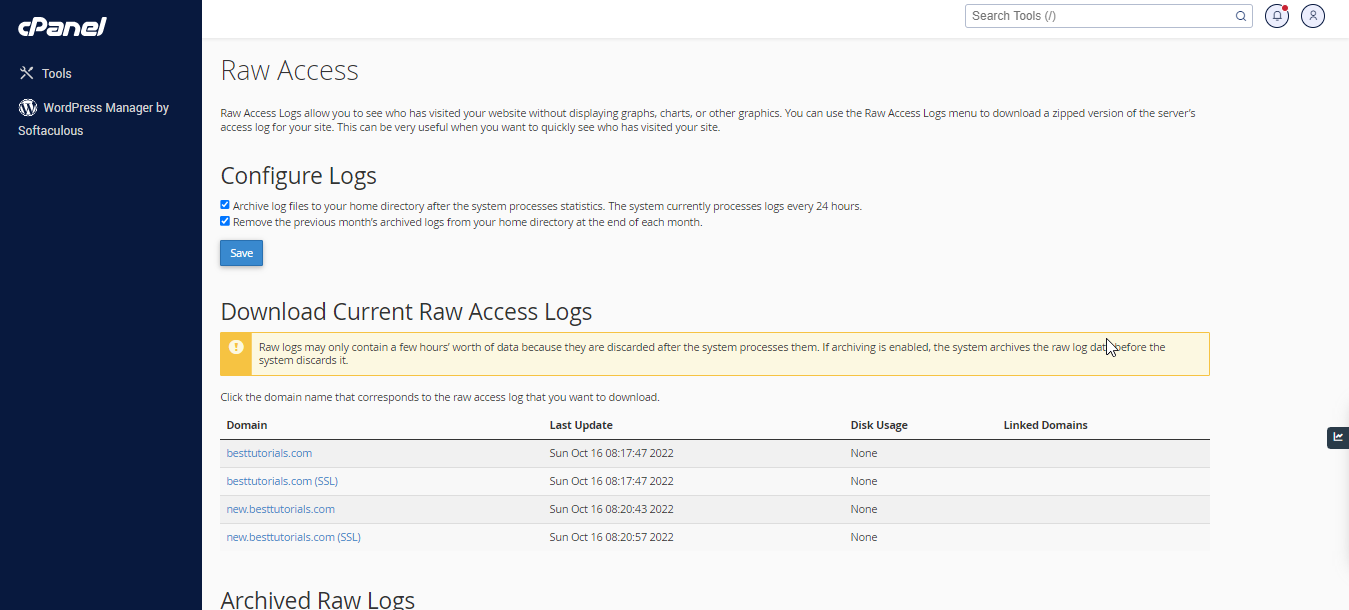Download besttutorials.com (SSL) log

[282, 481]
